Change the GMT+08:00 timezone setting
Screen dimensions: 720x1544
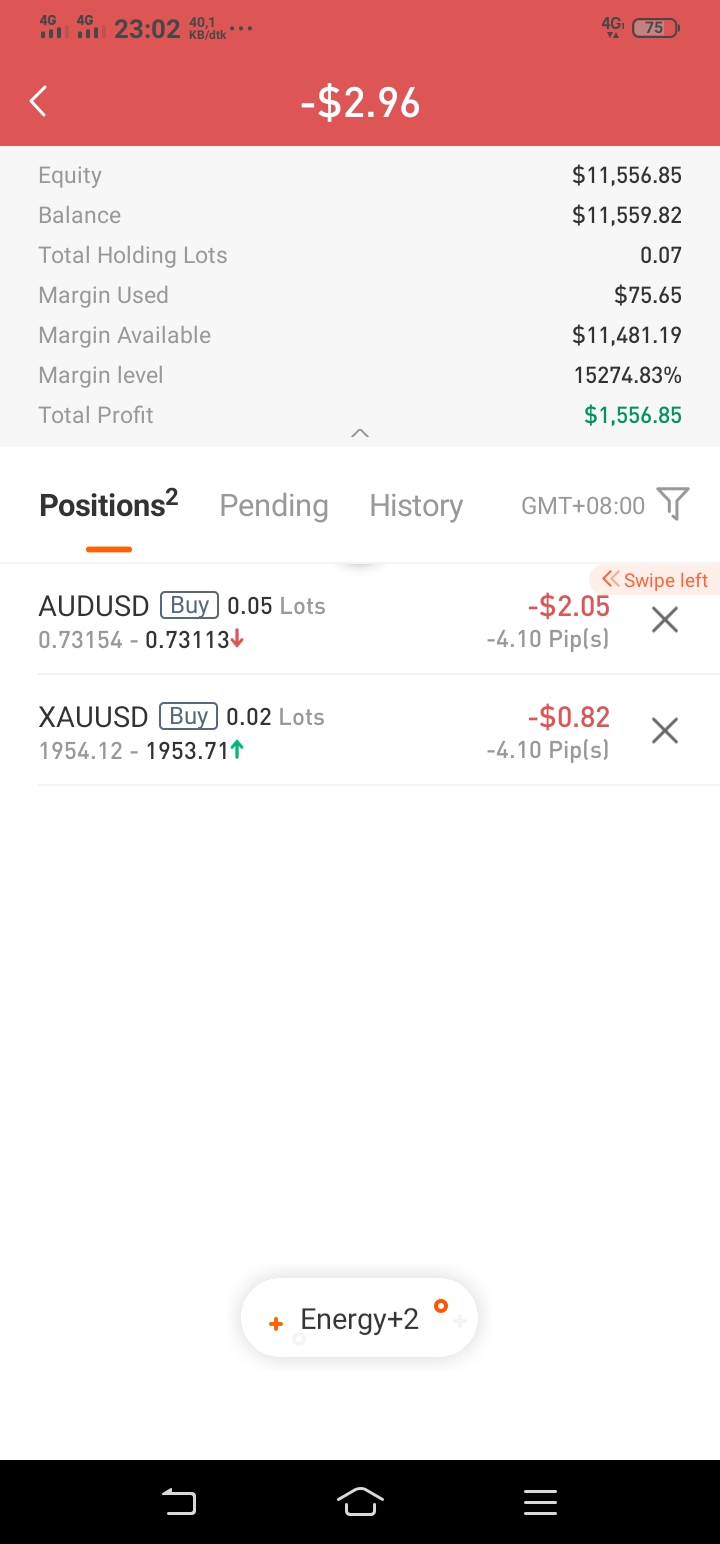[x=583, y=506]
